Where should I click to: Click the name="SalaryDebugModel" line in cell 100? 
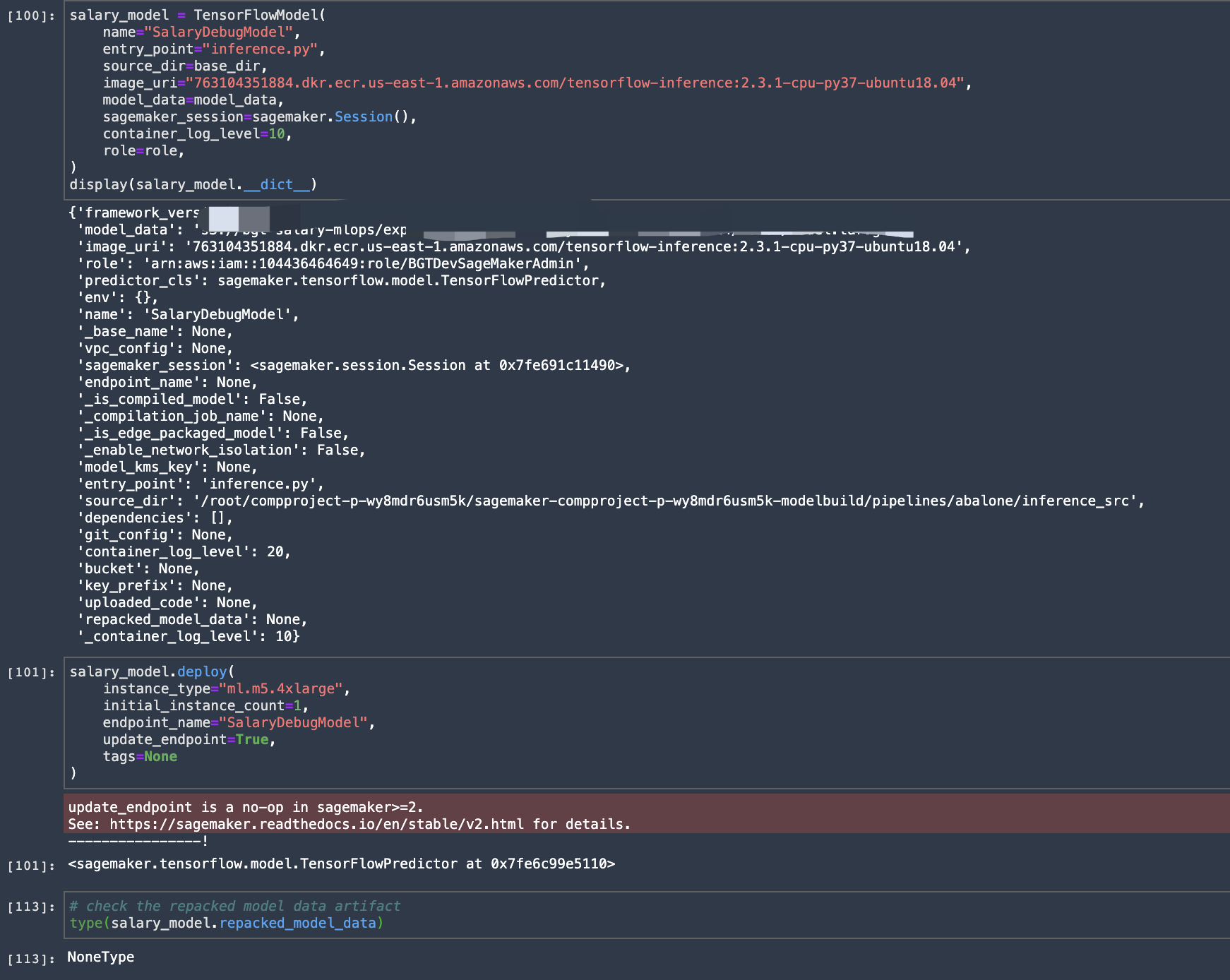[x=201, y=32]
